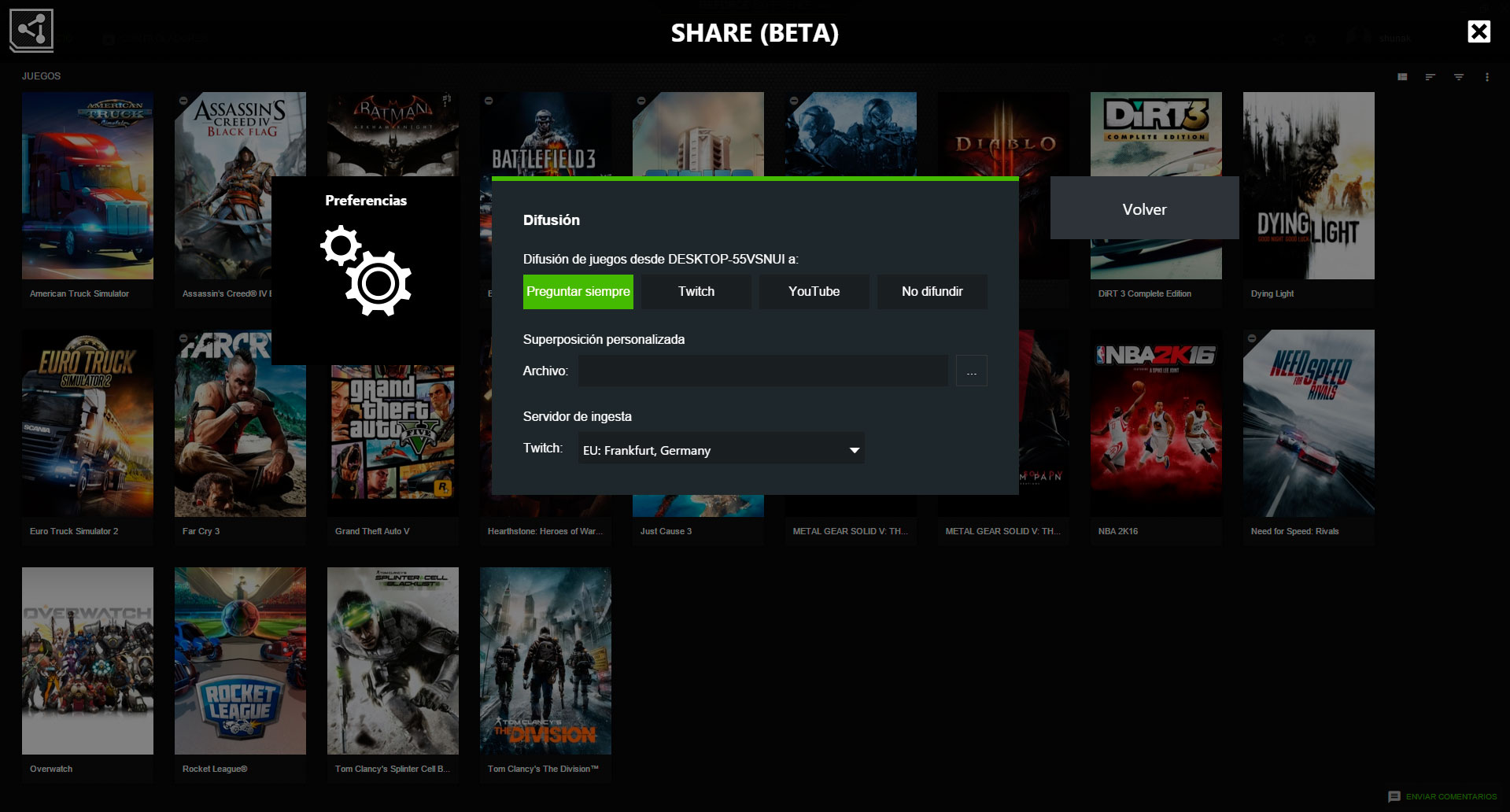The image size is (1510, 812).
Task: Click the Share overlay icon at top left
Action: [x=31, y=31]
